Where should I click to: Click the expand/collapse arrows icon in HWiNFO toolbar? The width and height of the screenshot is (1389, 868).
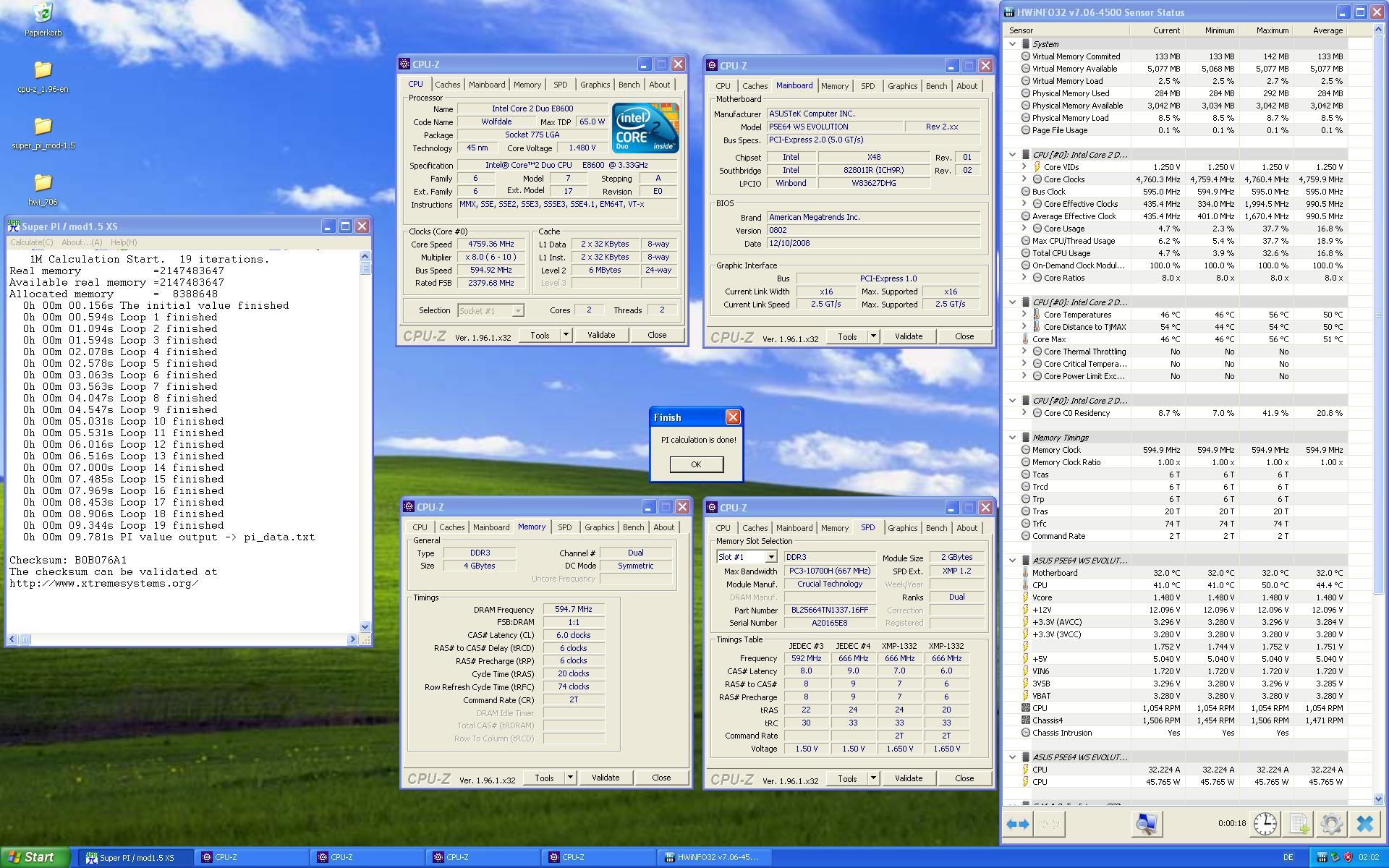click(1018, 824)
